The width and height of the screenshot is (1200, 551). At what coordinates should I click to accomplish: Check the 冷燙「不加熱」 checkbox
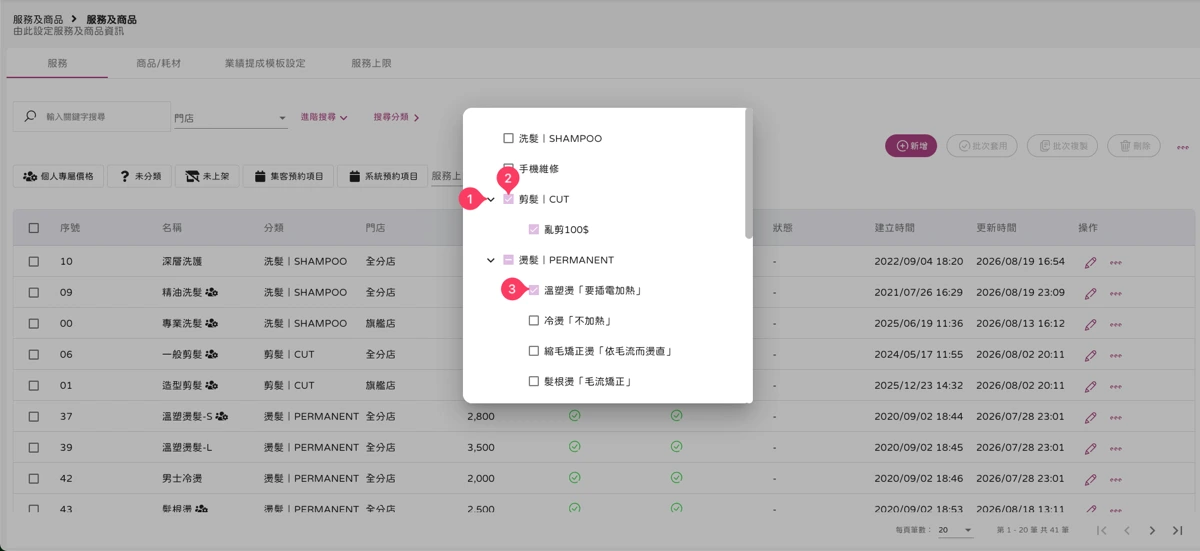tap(534, 321)
